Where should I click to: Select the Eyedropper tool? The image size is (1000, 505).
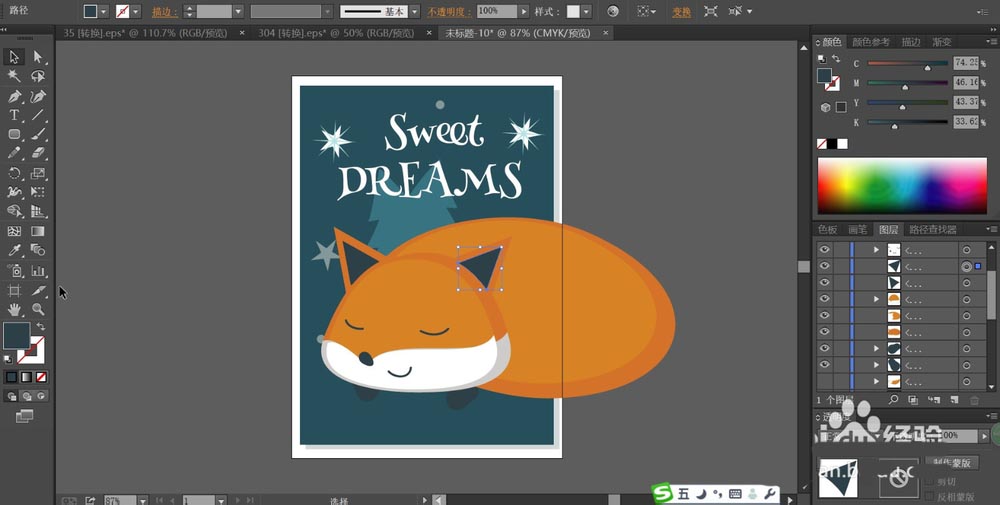coord(13,250)
